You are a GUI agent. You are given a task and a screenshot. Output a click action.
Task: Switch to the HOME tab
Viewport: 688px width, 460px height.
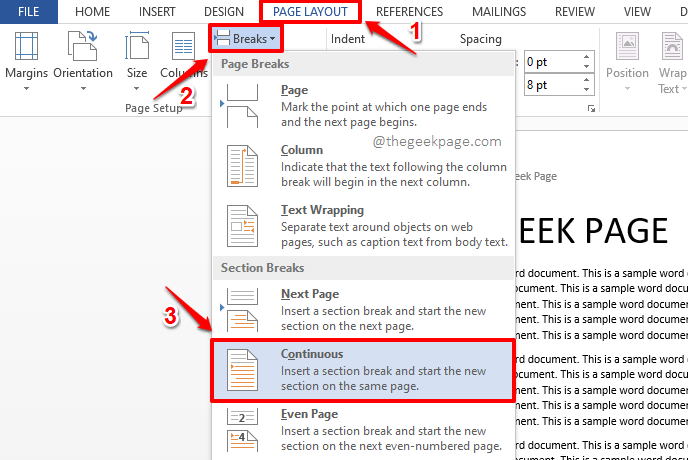[93, 11]
